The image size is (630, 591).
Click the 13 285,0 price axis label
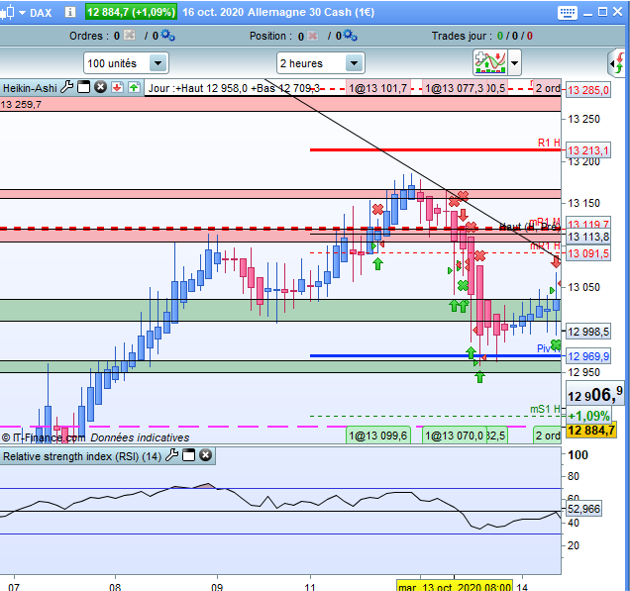pyautogui.click(x=588, y=90)
